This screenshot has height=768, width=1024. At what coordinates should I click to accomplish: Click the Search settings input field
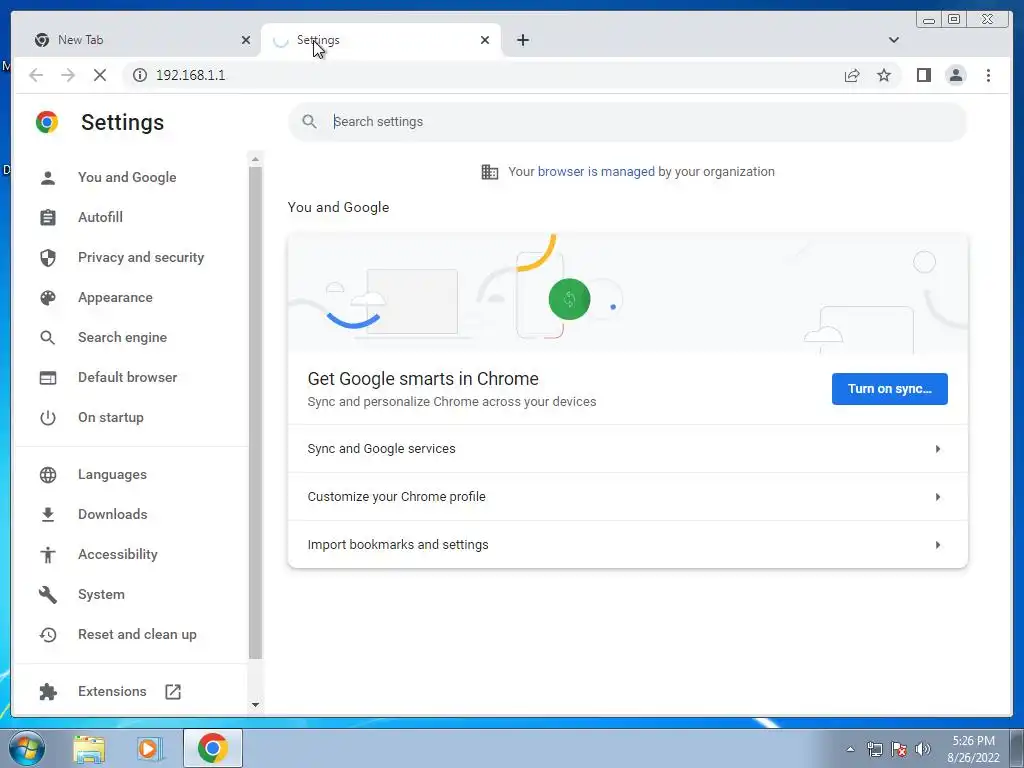click(628, 122)
